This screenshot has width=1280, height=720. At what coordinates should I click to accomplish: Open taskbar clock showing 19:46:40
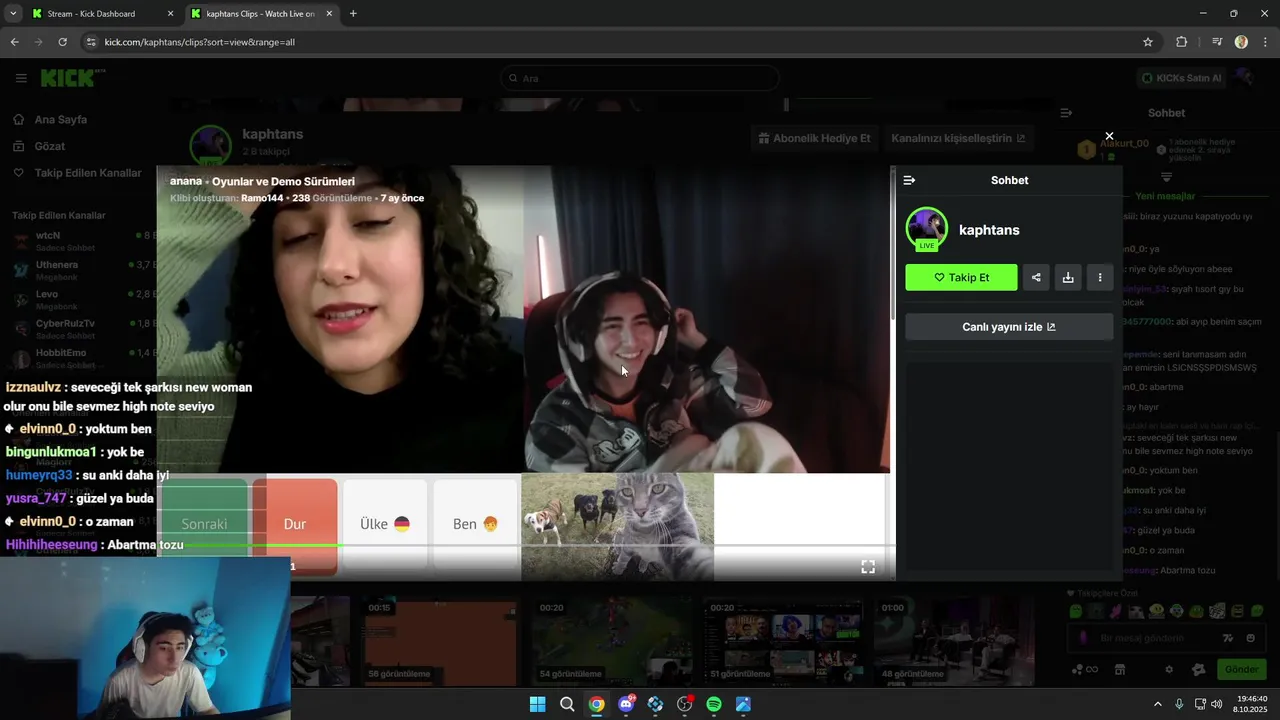point(1251,704)
